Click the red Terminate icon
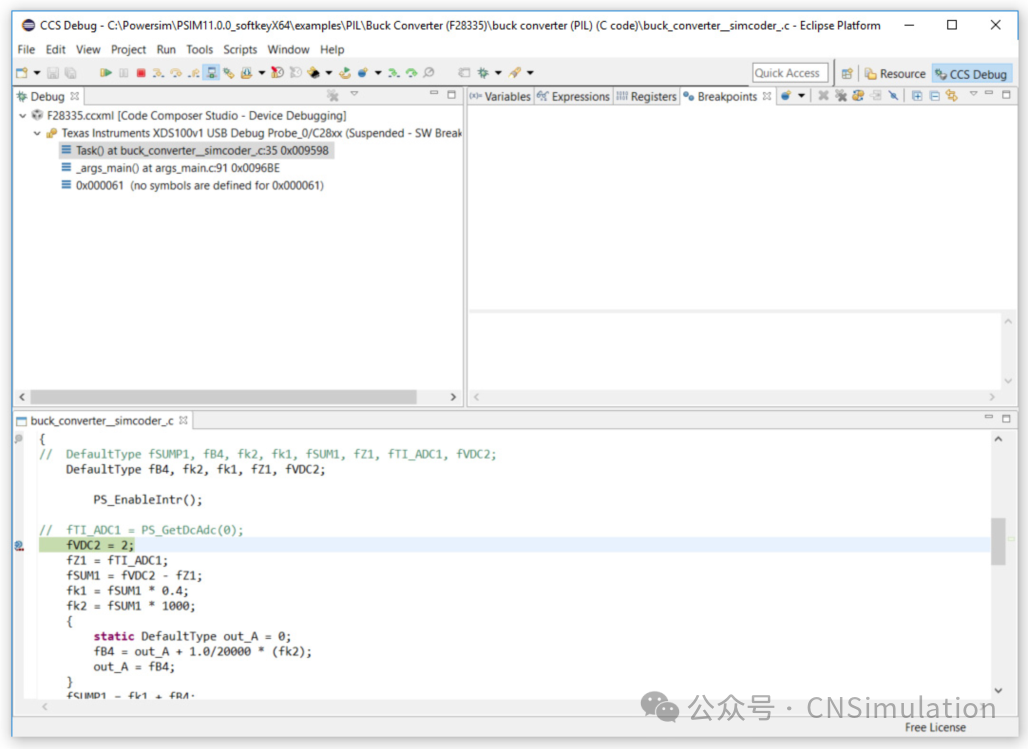 pyautogui.click(x=142, y=72)
